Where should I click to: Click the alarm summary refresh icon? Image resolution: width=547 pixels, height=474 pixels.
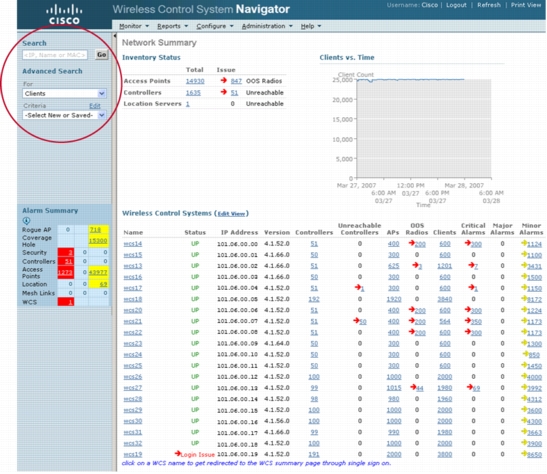[x=27, y=220]
